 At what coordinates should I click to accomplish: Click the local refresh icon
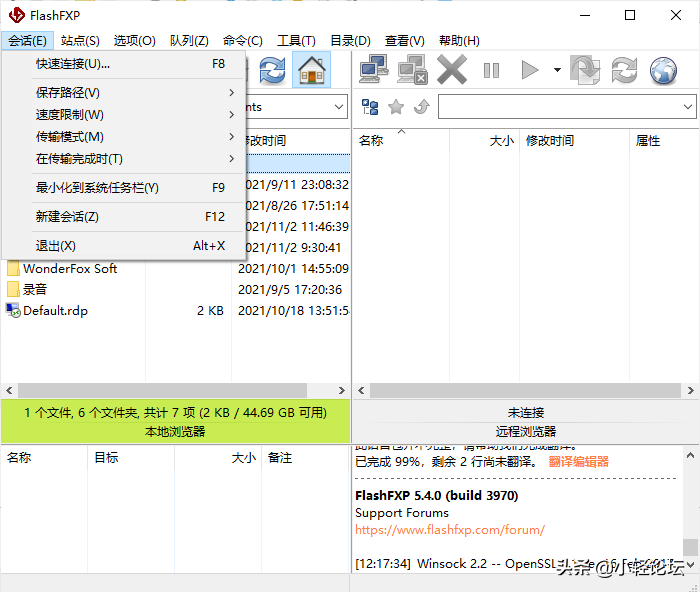[272, 70]
